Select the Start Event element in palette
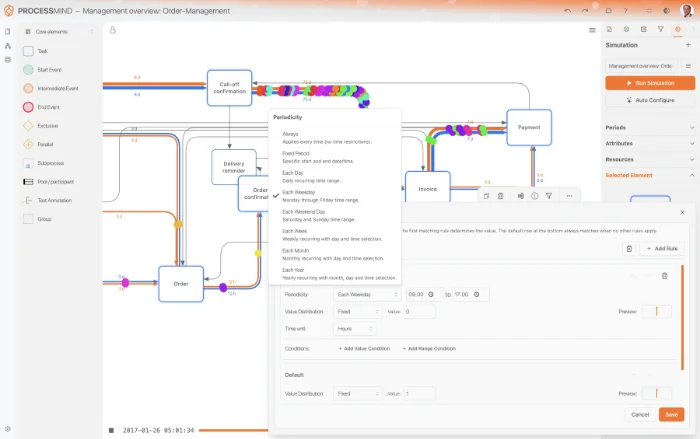Image resolution: width=700 pixels, height=439 pixels. [50, 69]
